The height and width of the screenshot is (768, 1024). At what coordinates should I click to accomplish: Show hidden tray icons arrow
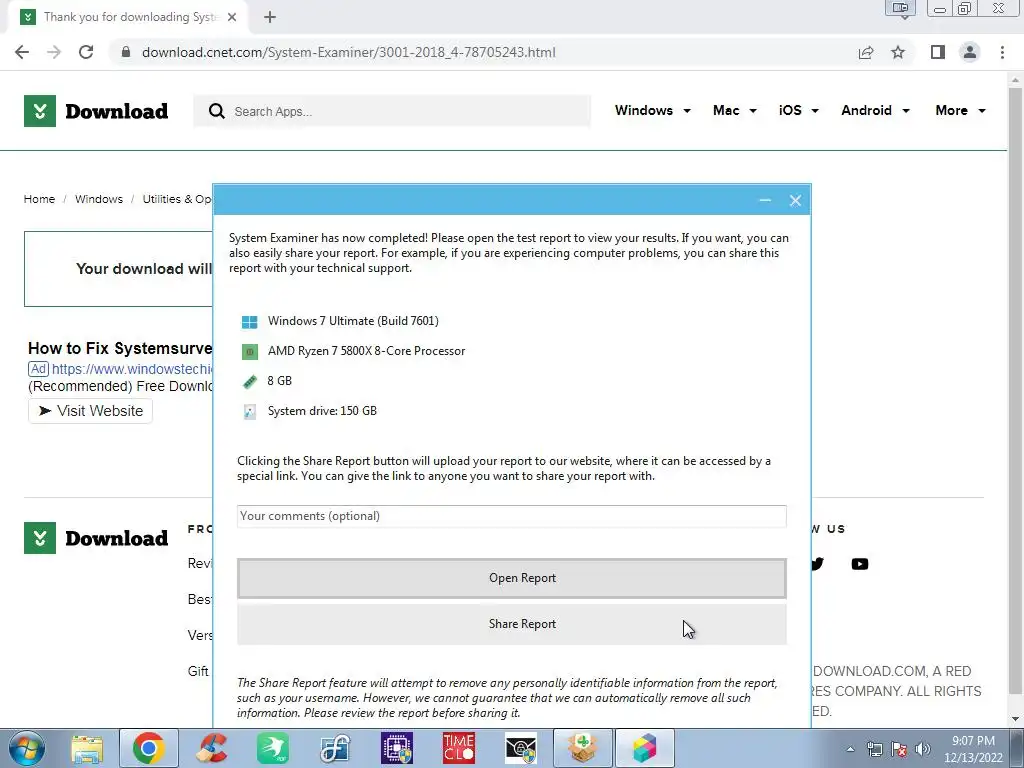(x=850, y=749)
